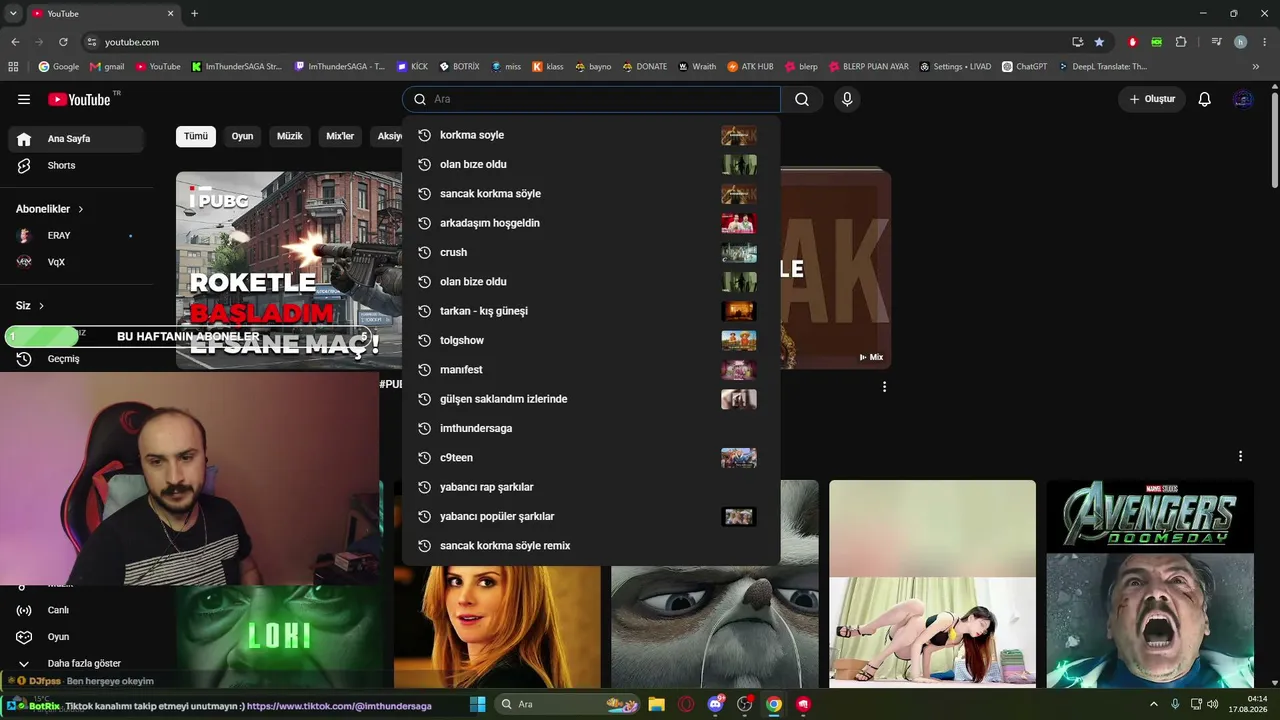The image size is (1280, 720).
Task: Click the red hand extension icon
Action: pyautogui.click(x=1132, y=42)
